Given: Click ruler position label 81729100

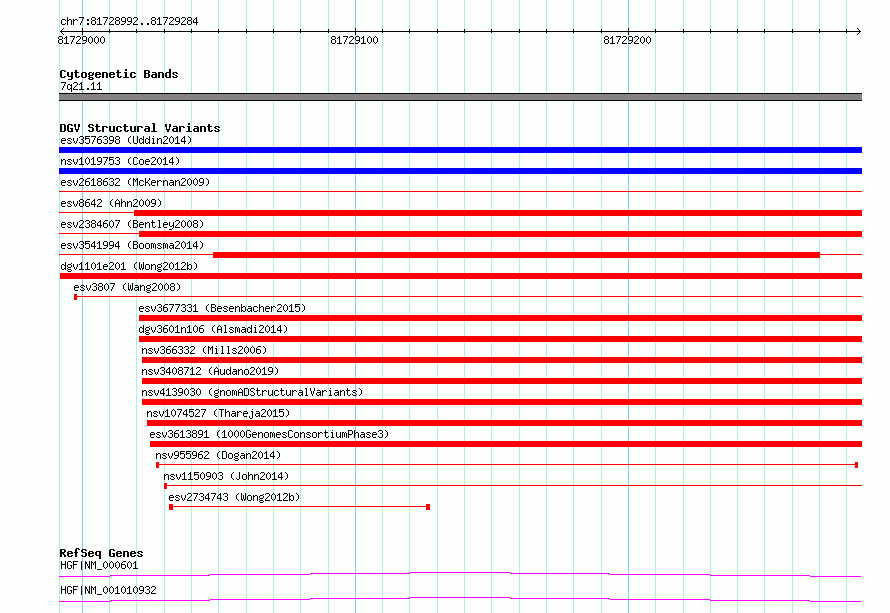Looking at the screenshot, I should (354, 40).
